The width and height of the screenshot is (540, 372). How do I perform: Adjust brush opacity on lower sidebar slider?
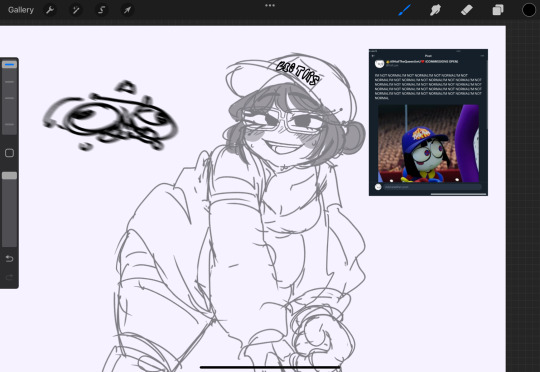pos(9,209)
